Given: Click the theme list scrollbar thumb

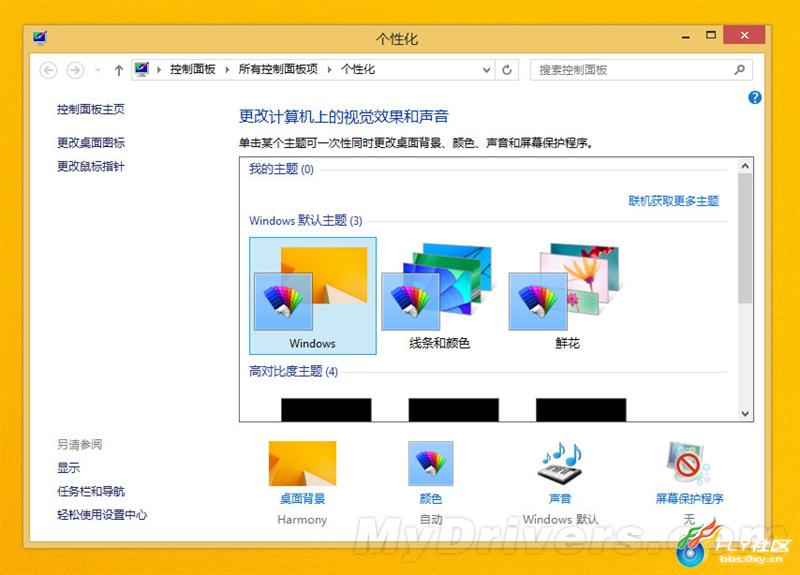Looking at the screenshot, I should click(745, 238).
